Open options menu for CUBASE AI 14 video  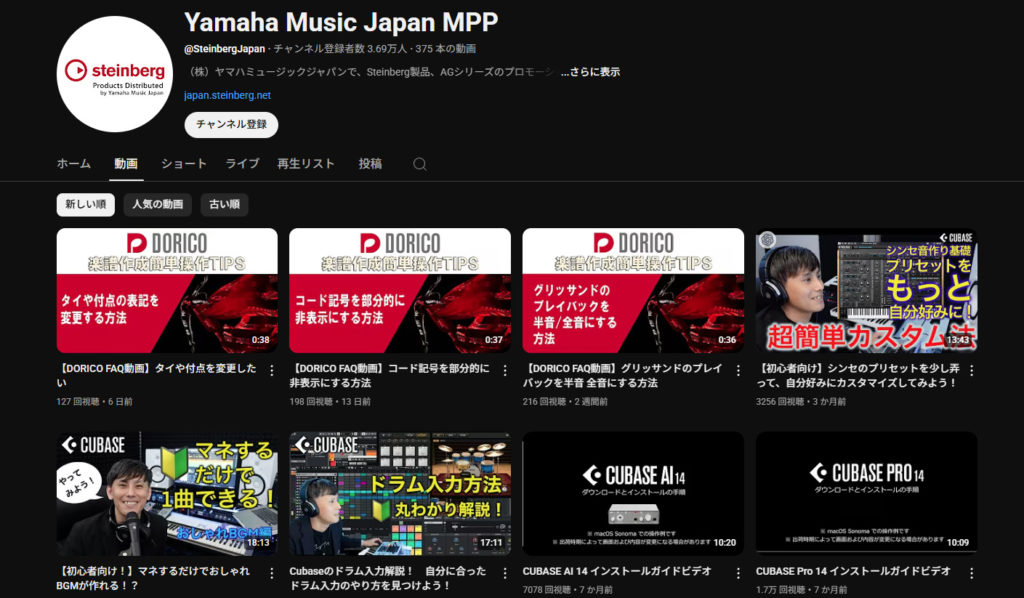coord(737,573)
